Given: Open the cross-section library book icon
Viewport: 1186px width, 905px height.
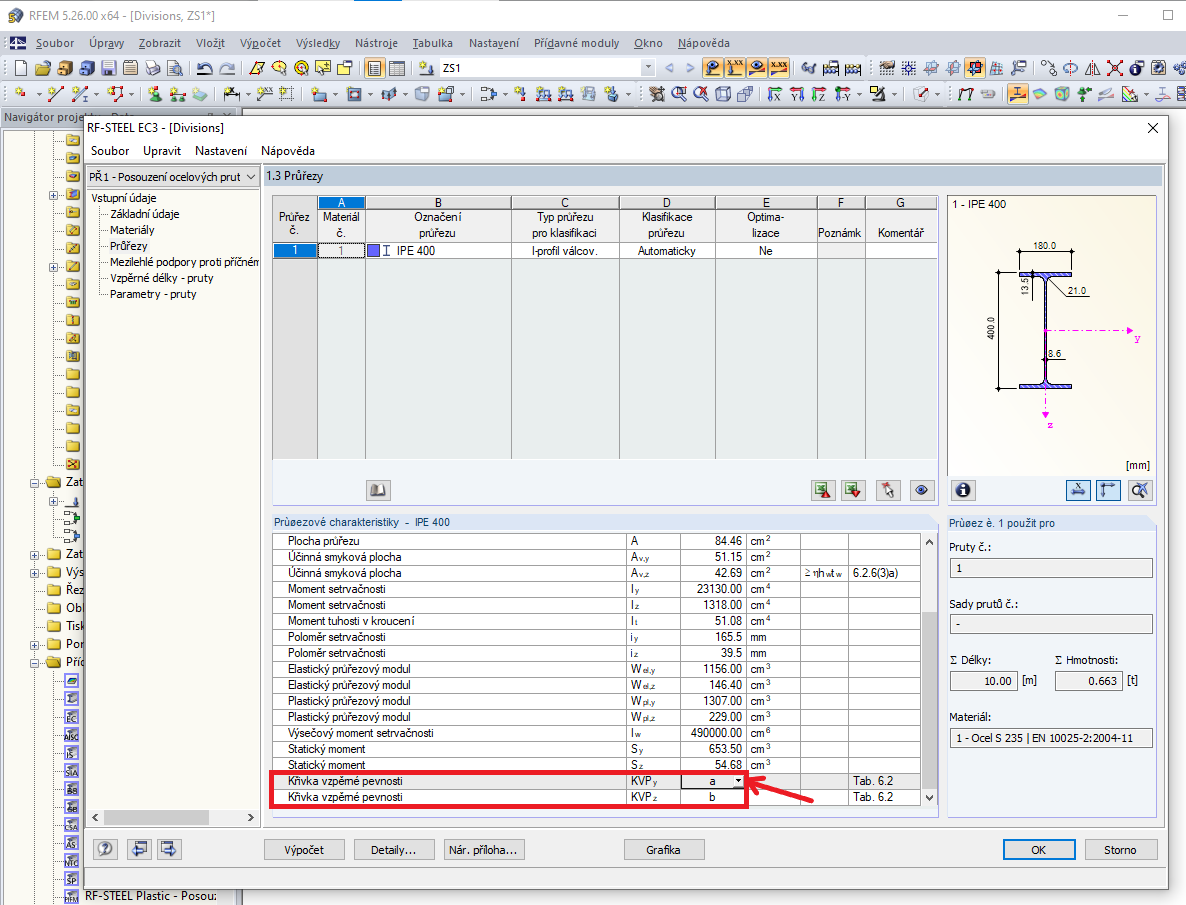Looking at the screenshot, I should (x=378, y=490).
